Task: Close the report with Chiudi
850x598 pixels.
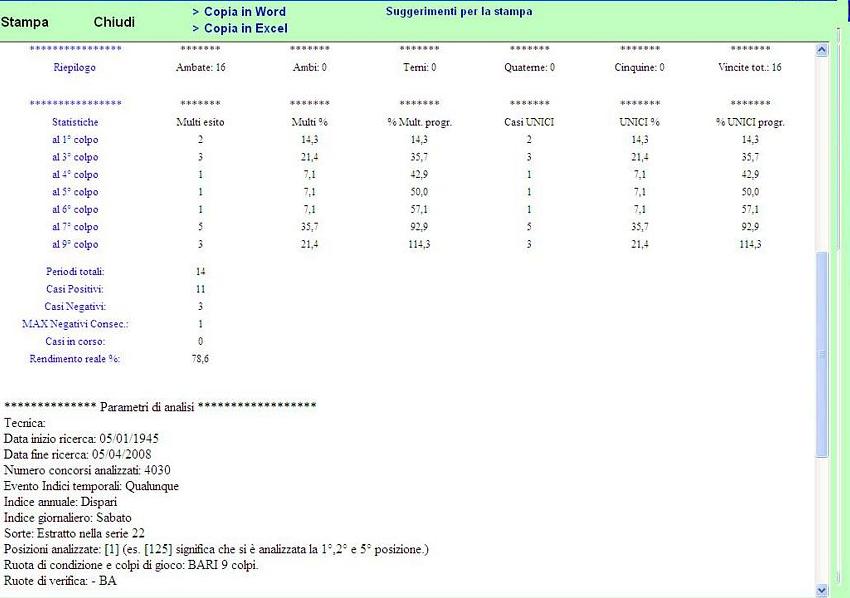Action: 114,21
